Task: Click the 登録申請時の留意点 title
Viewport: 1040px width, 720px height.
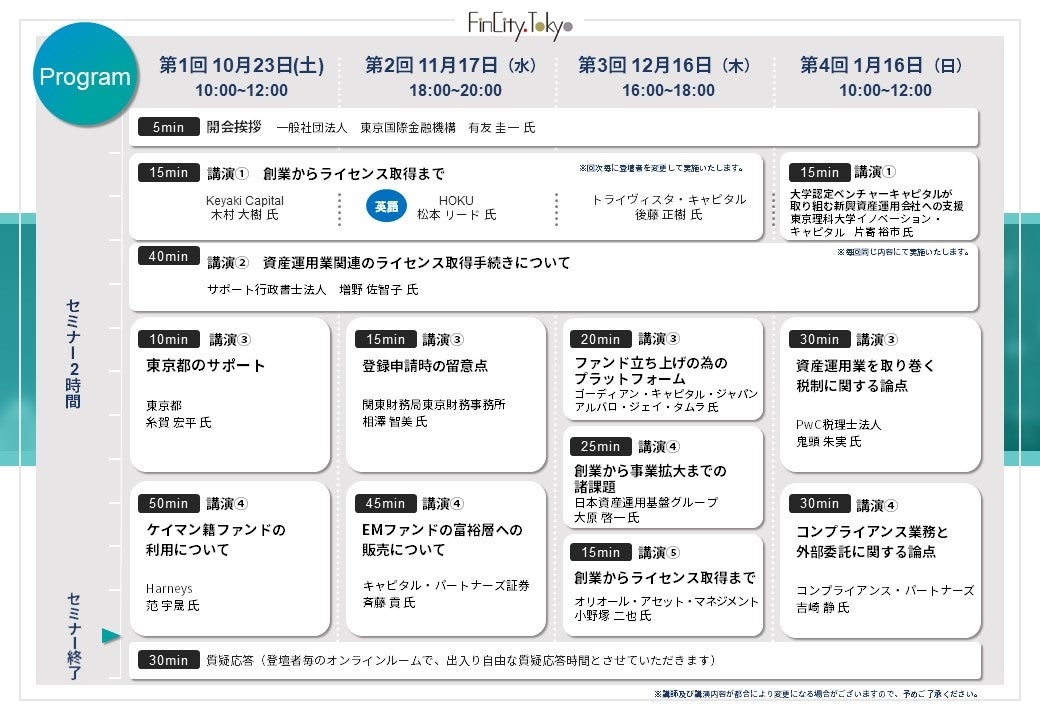Action: click(x=425, y=366)
